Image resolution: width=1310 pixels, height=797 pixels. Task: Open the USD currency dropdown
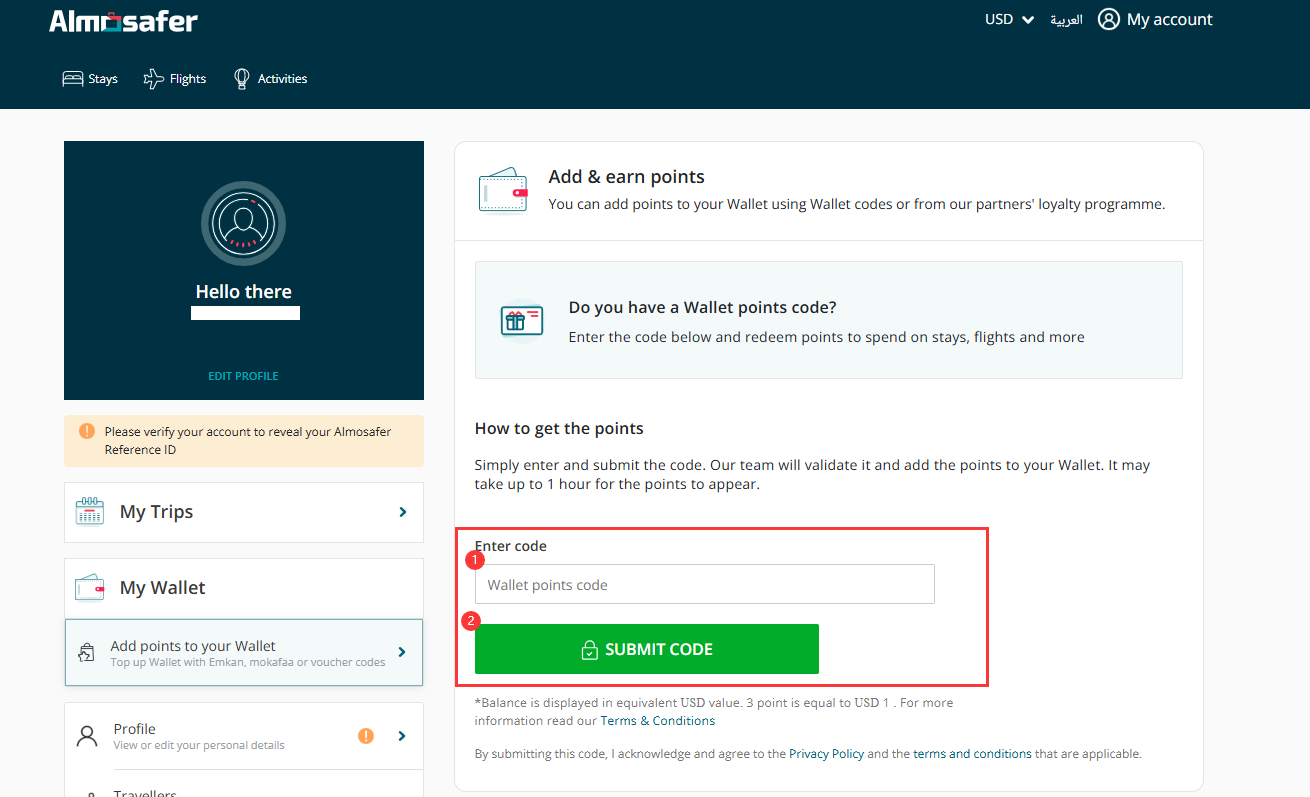point(1008,19)
